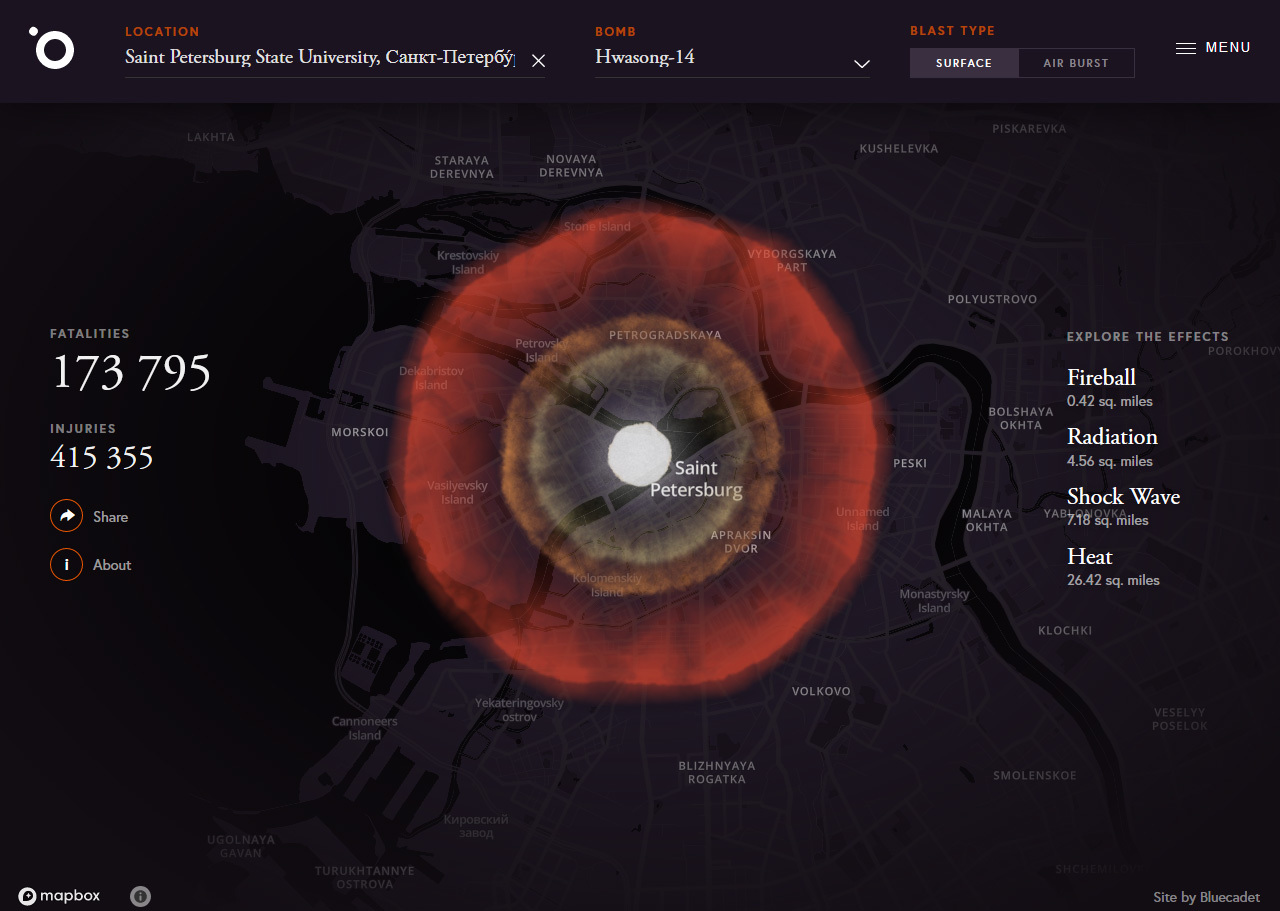The height and width of the screenshot is (911, 1280).
Task: Switch blast type to Air Burst
Action: (1076, 63)
